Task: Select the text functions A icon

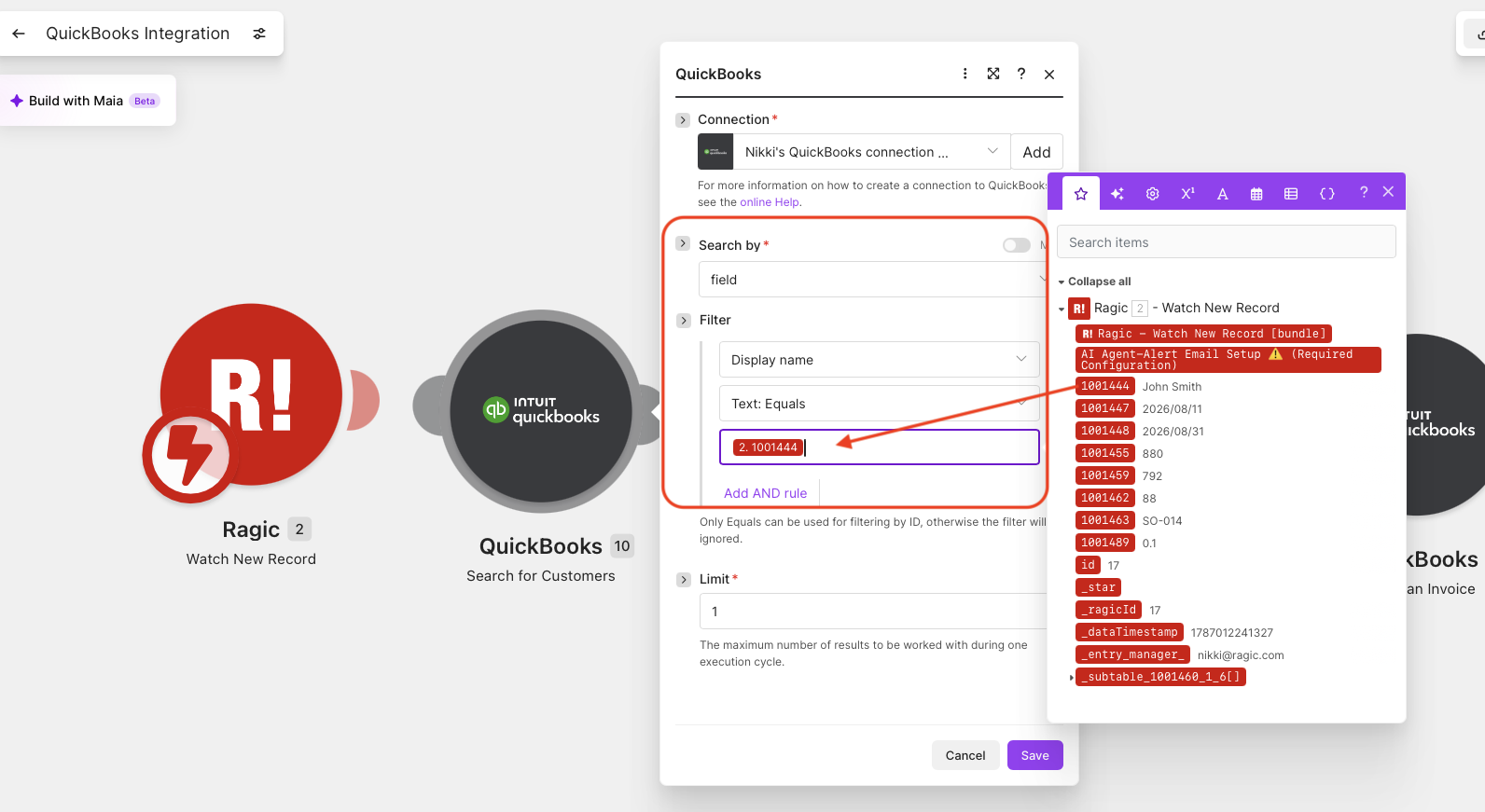Action: coord(1222,194)
